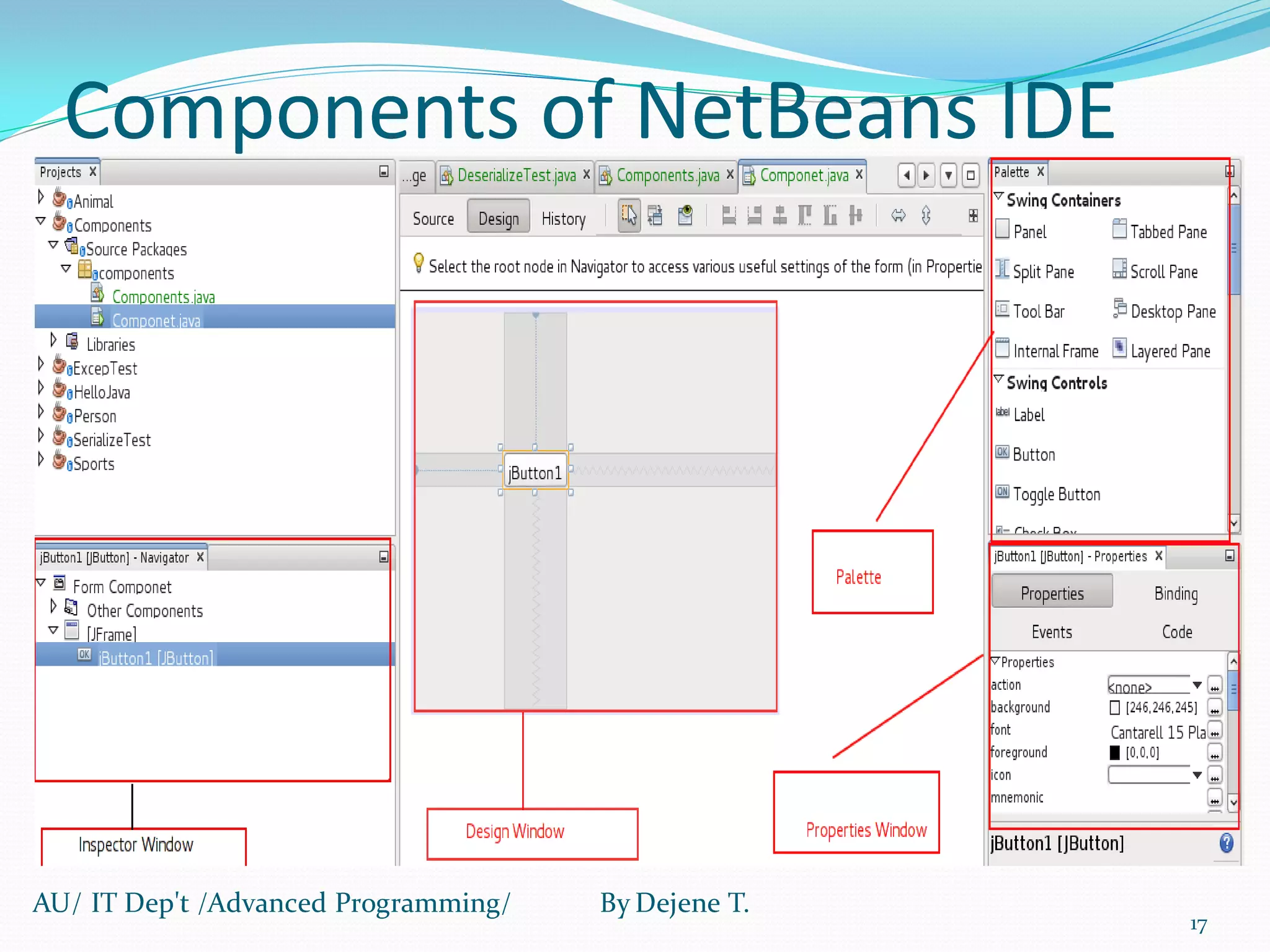Open the help icon in Properties
Screen dimensions: 1270x952
click(x=1226, y=843)
